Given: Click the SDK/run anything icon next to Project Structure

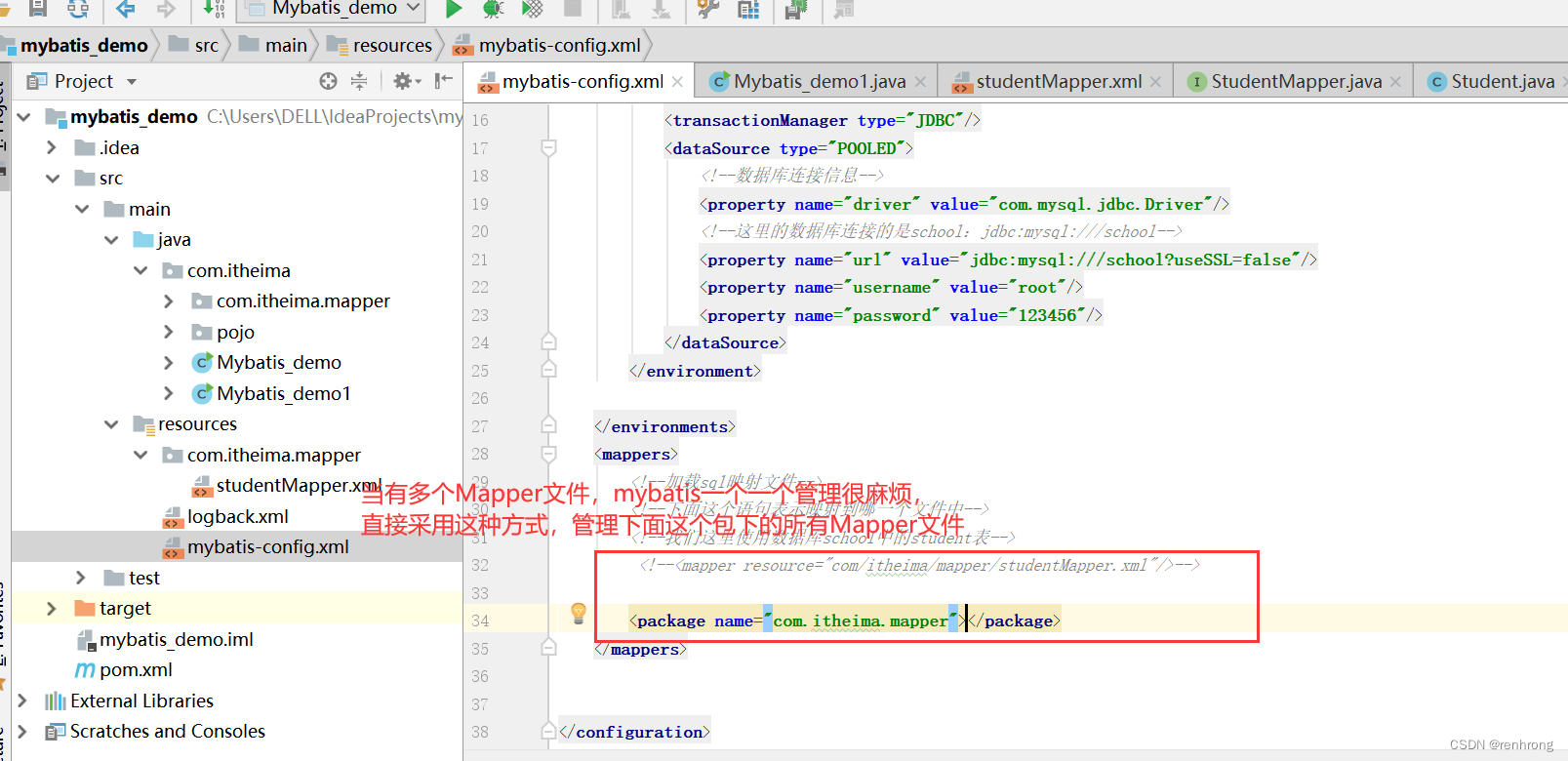Looking at the screenshot, I should (x=796, y=9).
